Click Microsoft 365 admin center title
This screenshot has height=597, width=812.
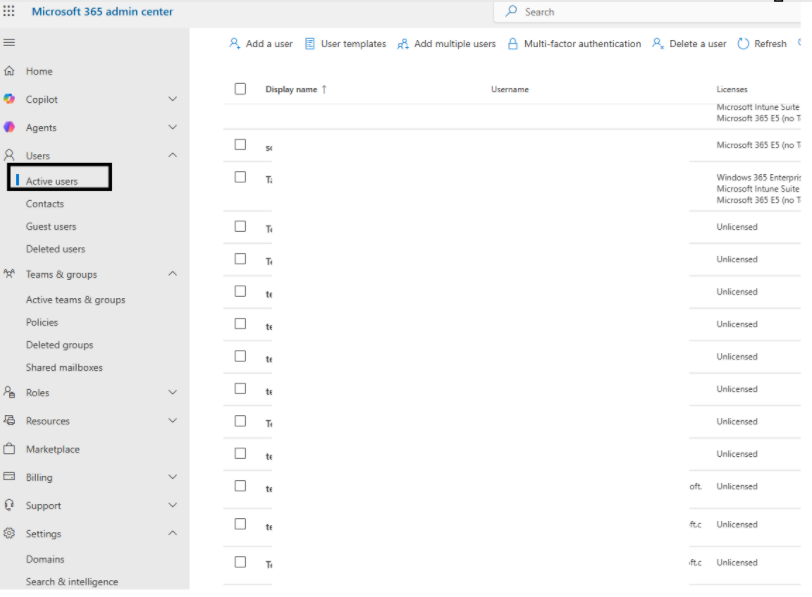[x=103, y=11]
